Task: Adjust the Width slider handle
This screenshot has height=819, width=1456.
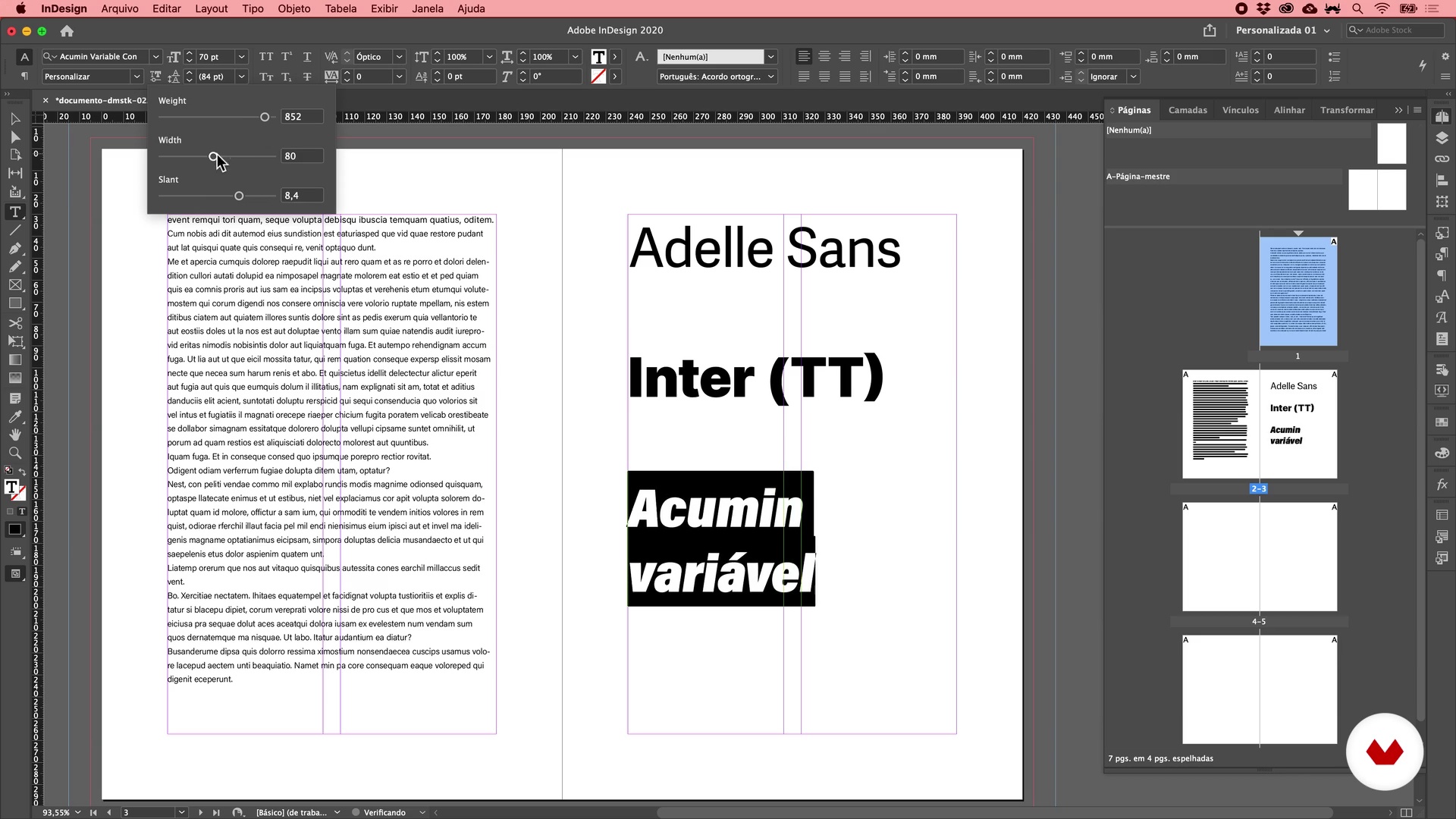Action: point(214,156)
